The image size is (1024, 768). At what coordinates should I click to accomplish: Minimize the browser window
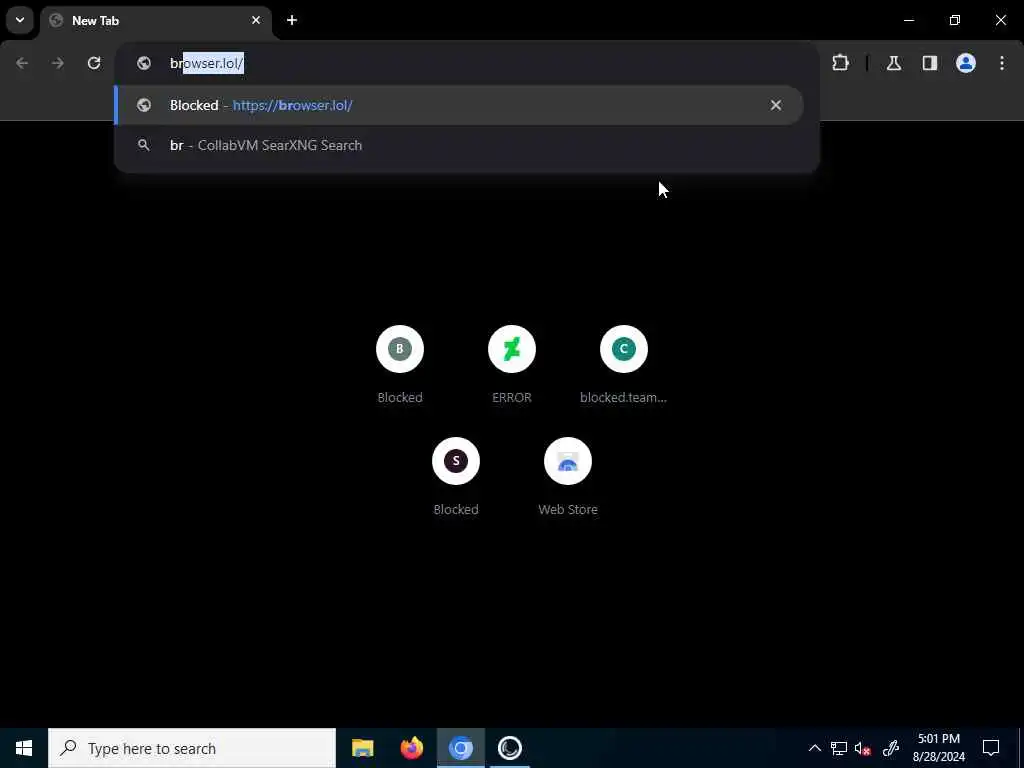(x=908, y=20)
